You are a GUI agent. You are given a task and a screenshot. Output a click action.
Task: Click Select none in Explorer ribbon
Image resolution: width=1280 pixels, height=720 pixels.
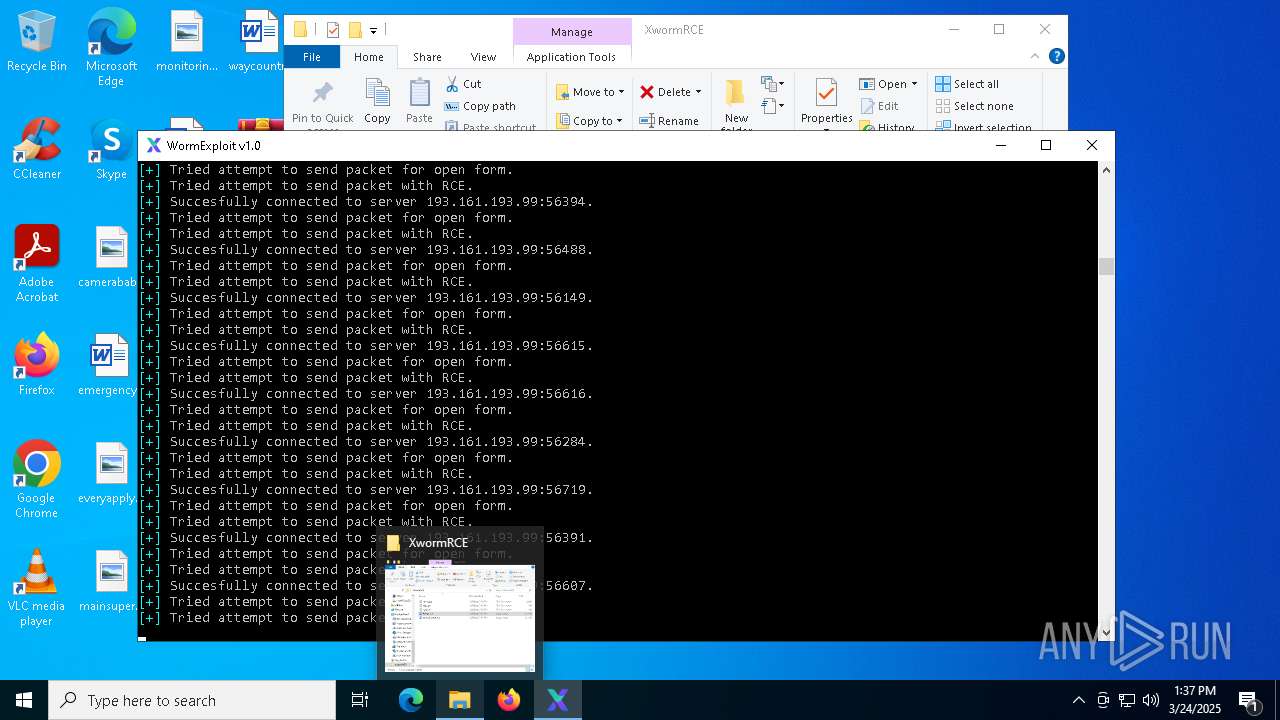[974, 106]
